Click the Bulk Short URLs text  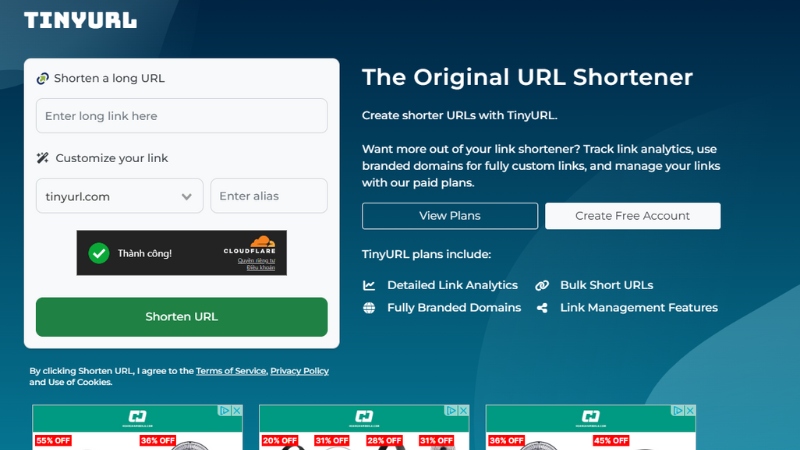click(607, 285)
